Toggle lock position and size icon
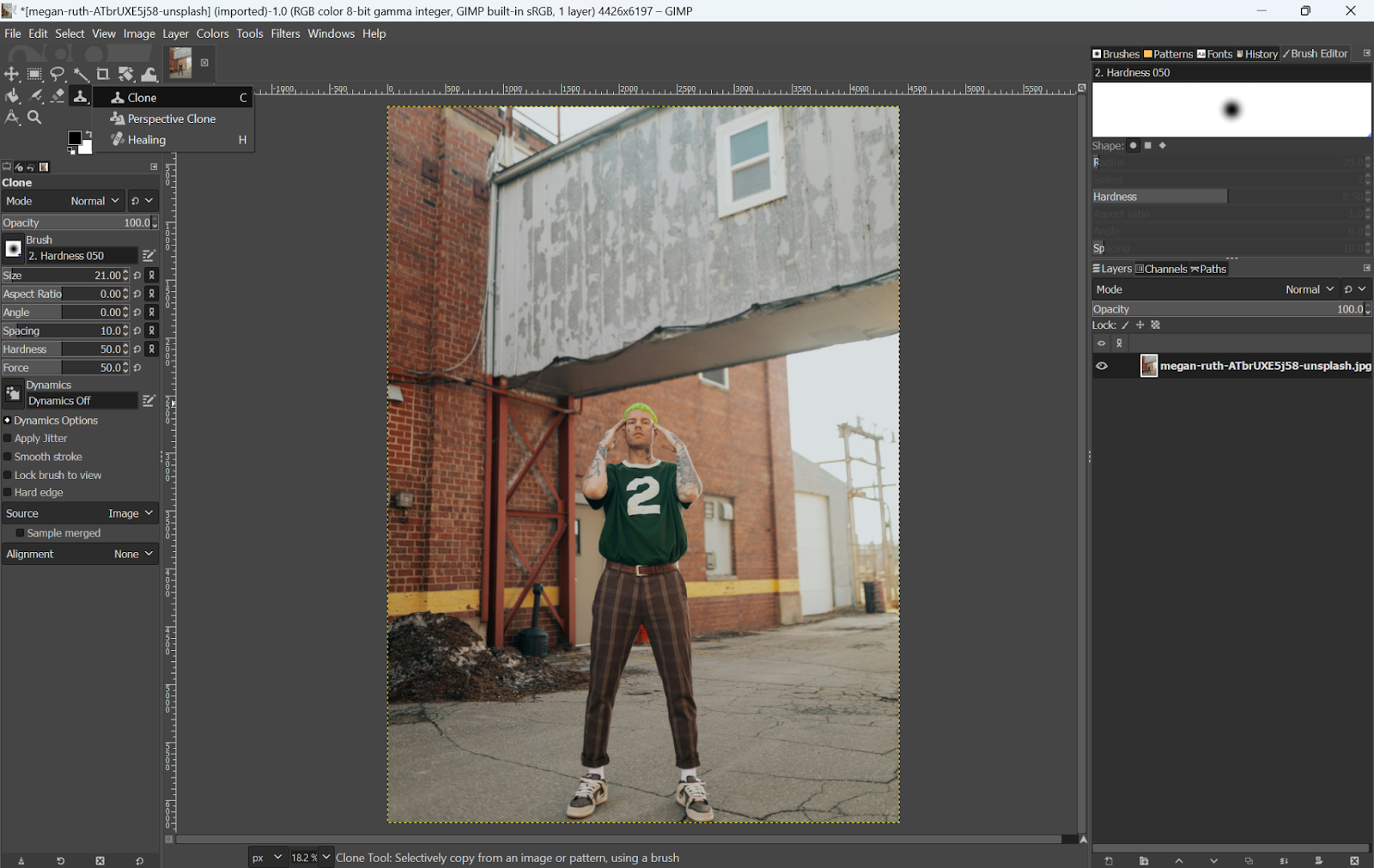This screenshot has height=868, width=1374. (1140, 325)
